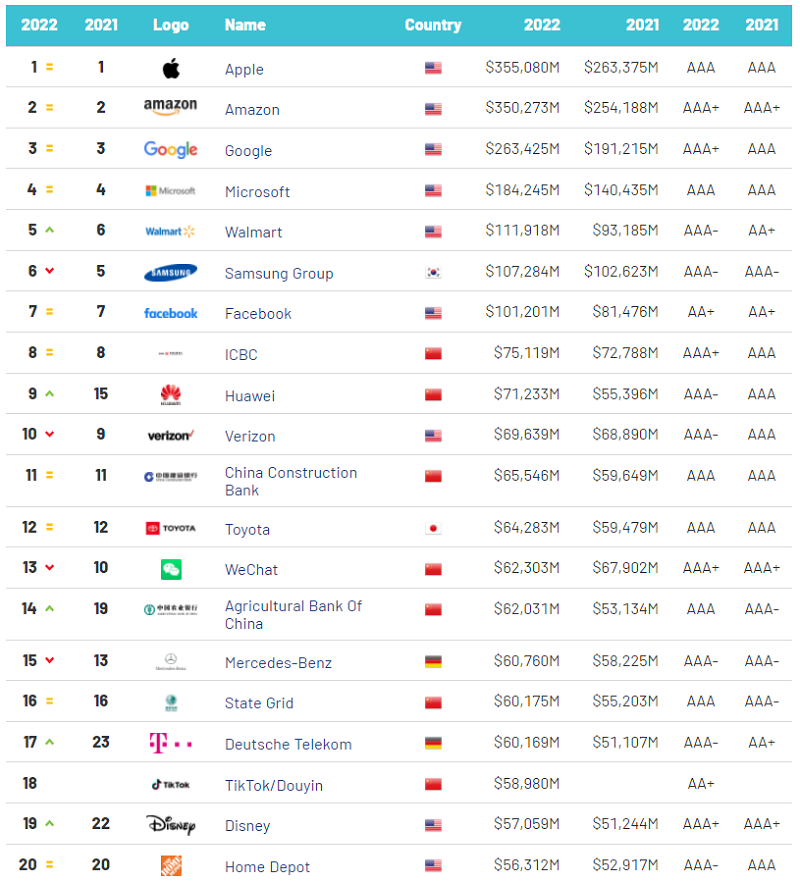Select the Google logo
The image size is (800, 882).
click(170, 149)
